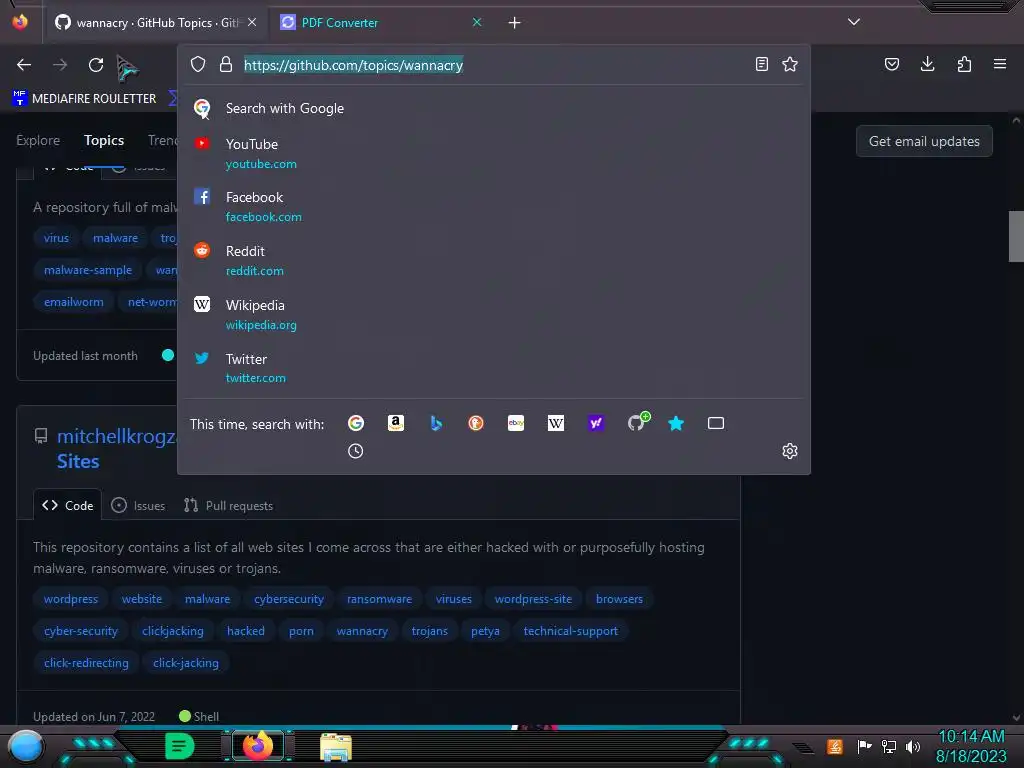Open the Pull requests tab
The image size is (1024, 768).
pos(229,505)
